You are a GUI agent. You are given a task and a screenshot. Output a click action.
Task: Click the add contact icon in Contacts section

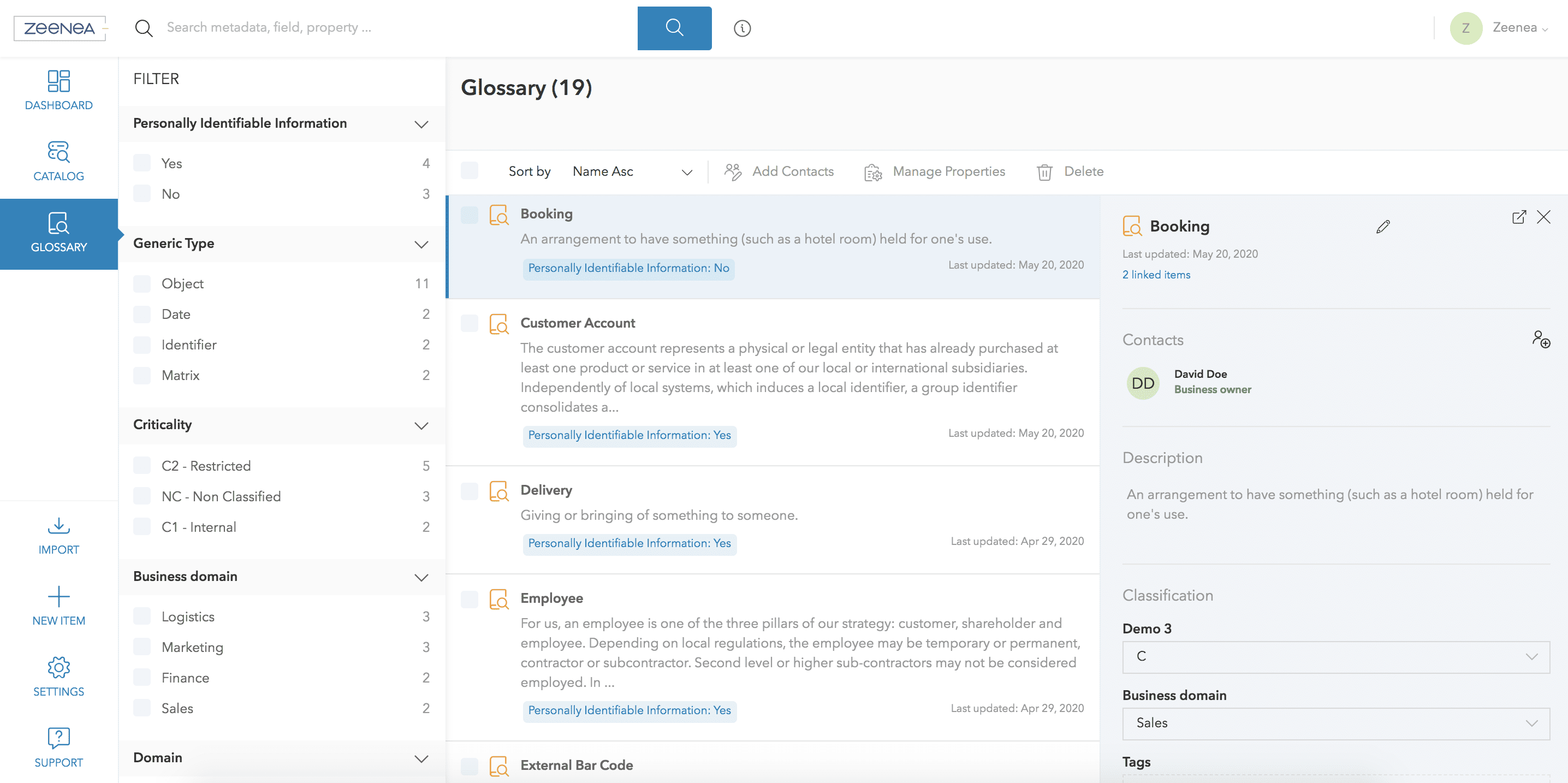(1541, 339)
